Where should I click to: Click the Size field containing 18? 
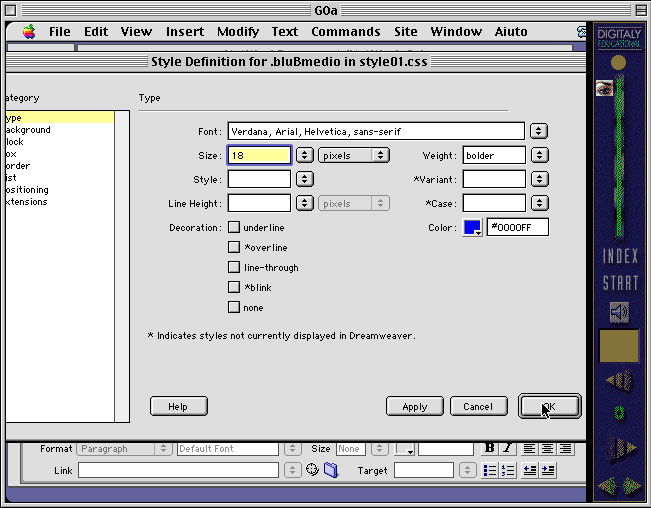point(259,155)
